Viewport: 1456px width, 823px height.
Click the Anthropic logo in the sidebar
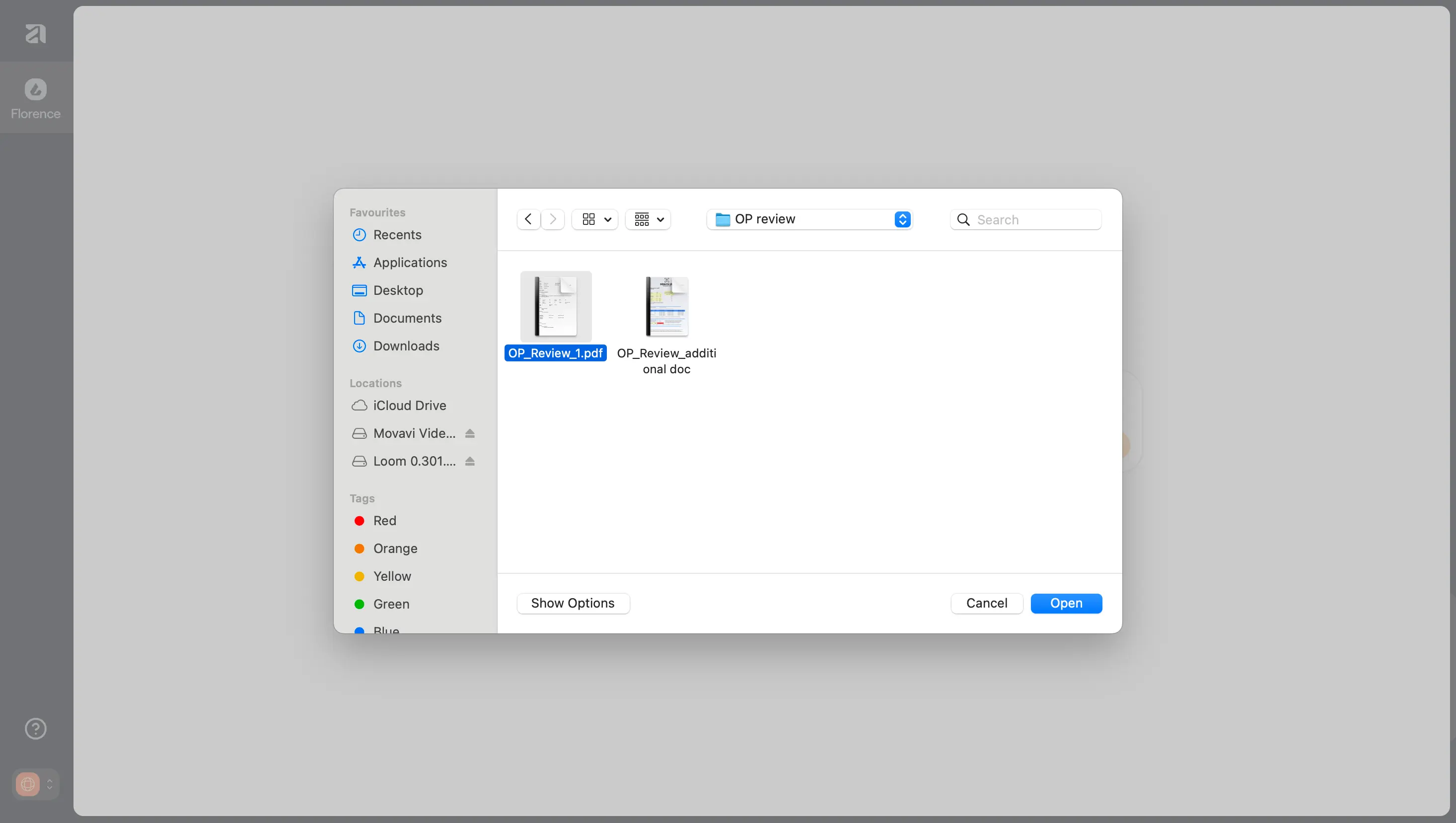pyautogui.click(x=36, y=34)
